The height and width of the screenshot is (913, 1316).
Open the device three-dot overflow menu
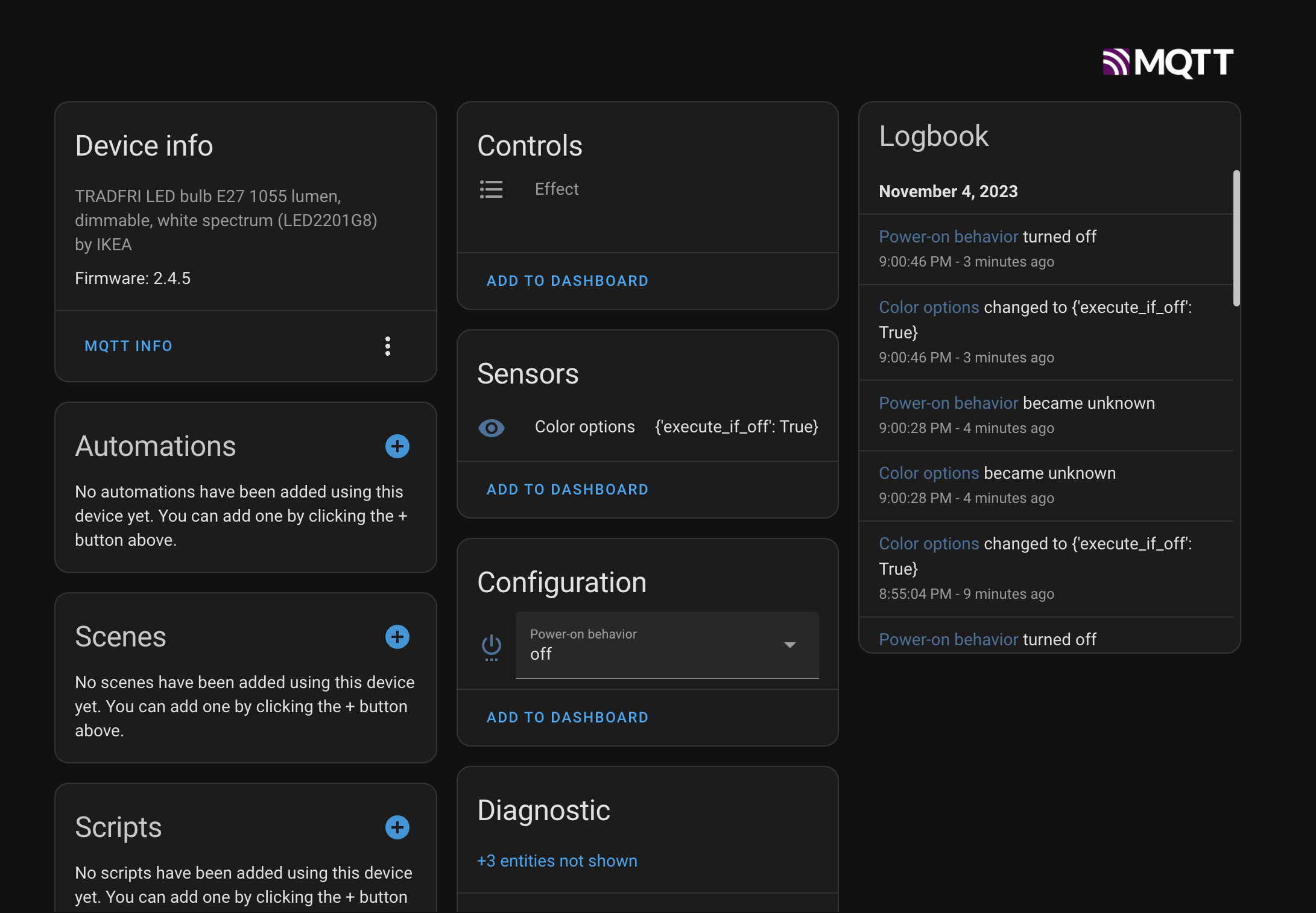(388, 346)
